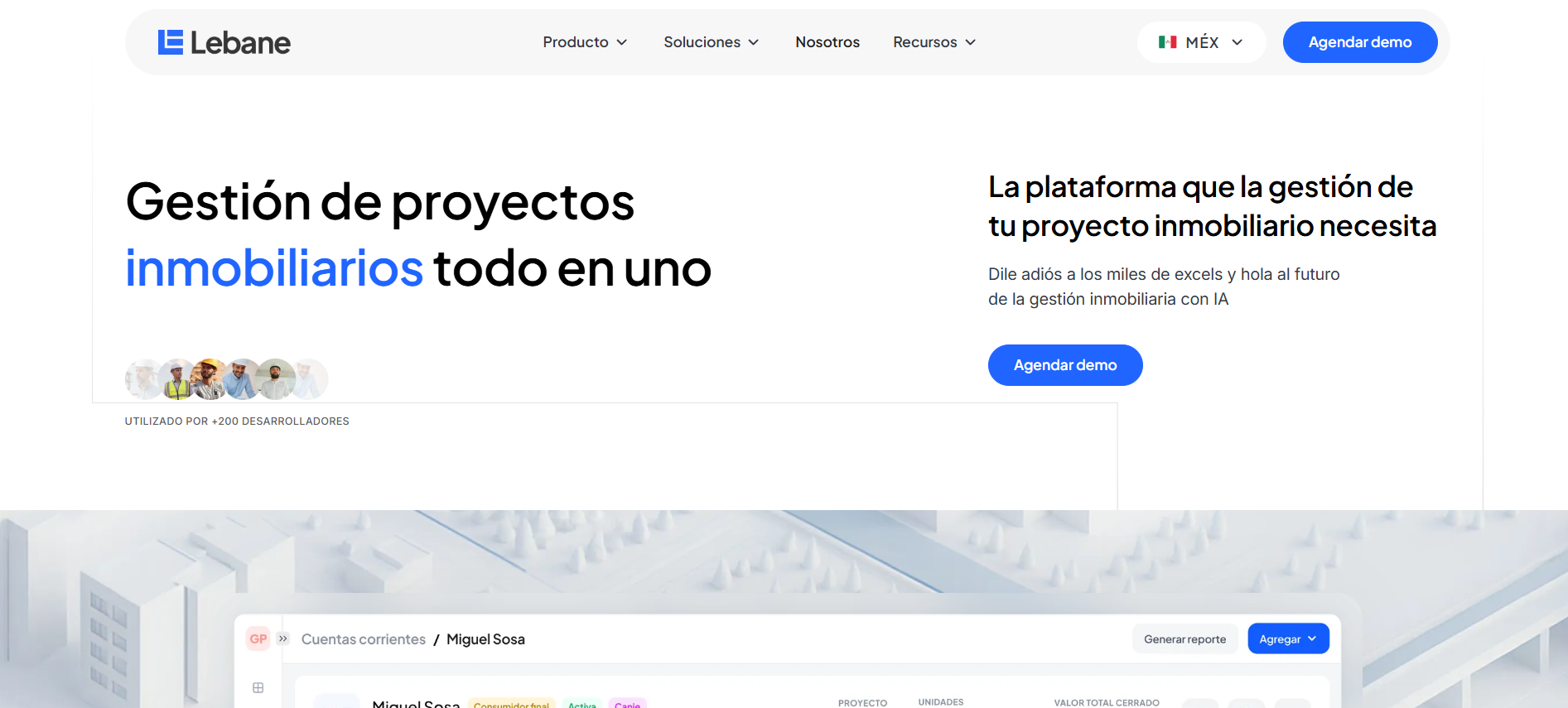
Task: Click avatar of smiling man in blue shirt
Action: [241, 379]
